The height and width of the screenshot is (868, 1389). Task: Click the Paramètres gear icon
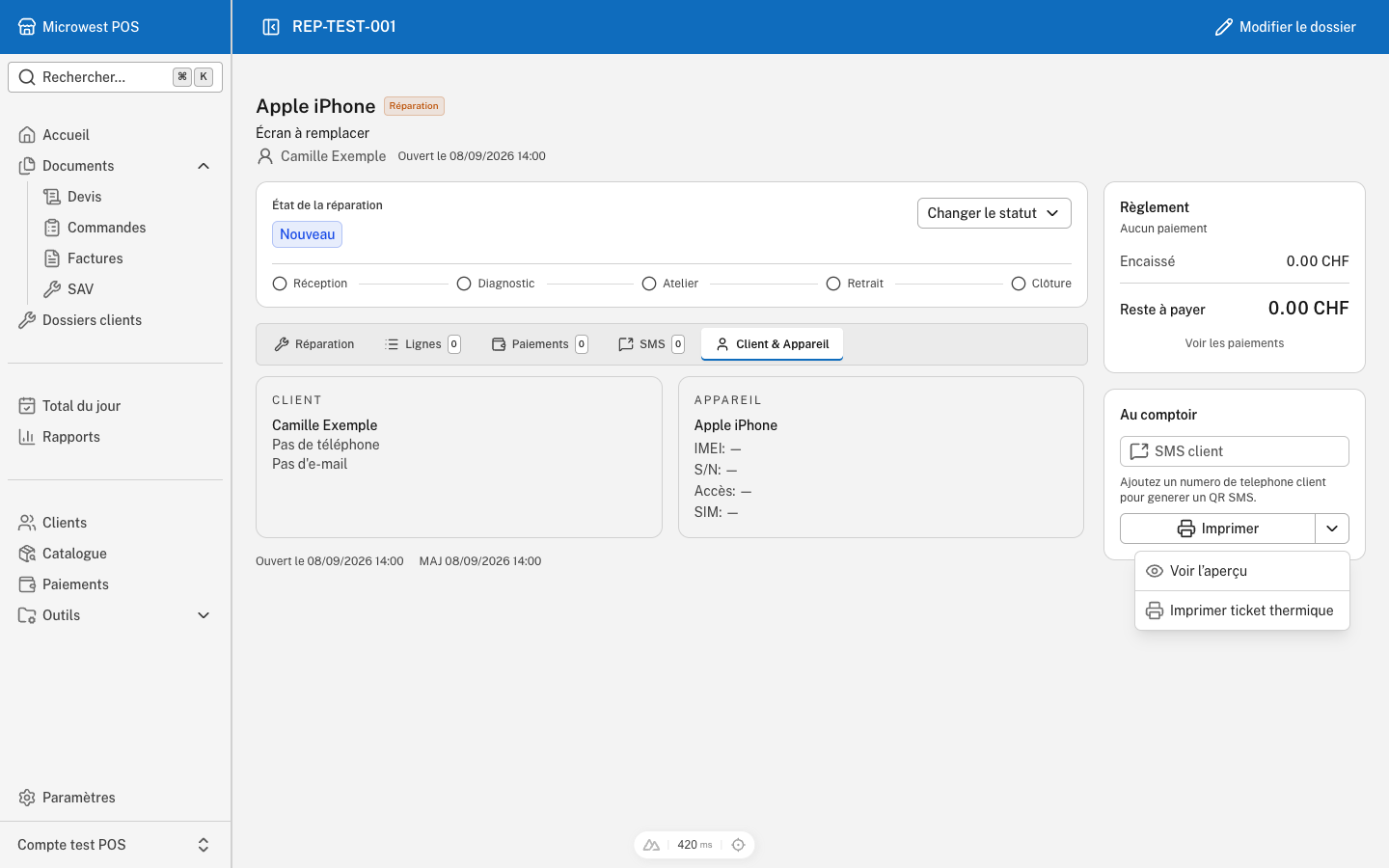[x=27, y=798]
